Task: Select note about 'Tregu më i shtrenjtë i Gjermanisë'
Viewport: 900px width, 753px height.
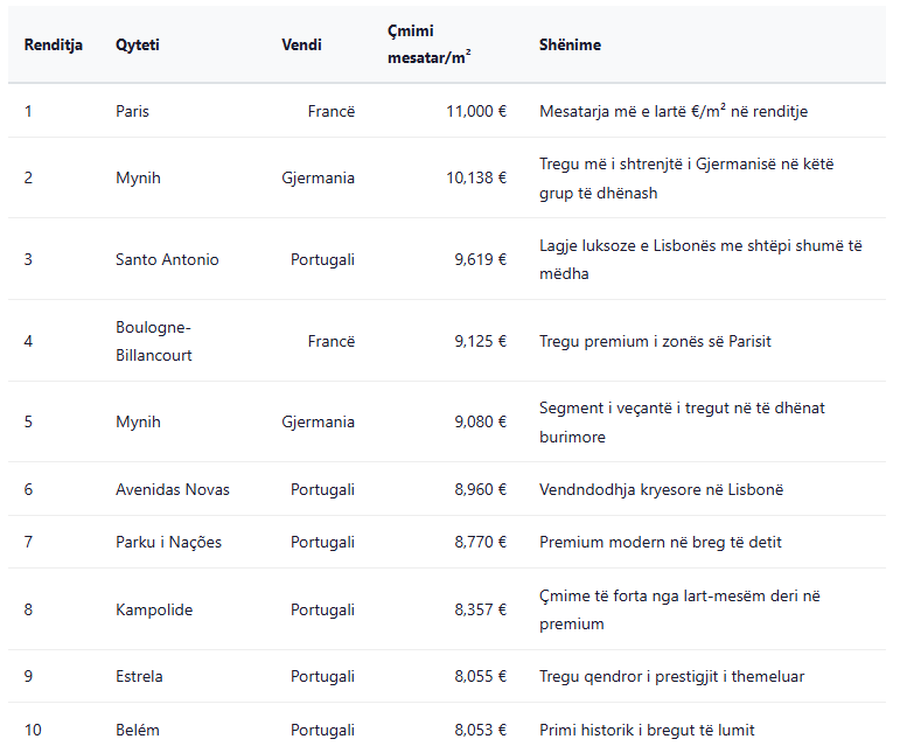Action: tap(686, 178)
